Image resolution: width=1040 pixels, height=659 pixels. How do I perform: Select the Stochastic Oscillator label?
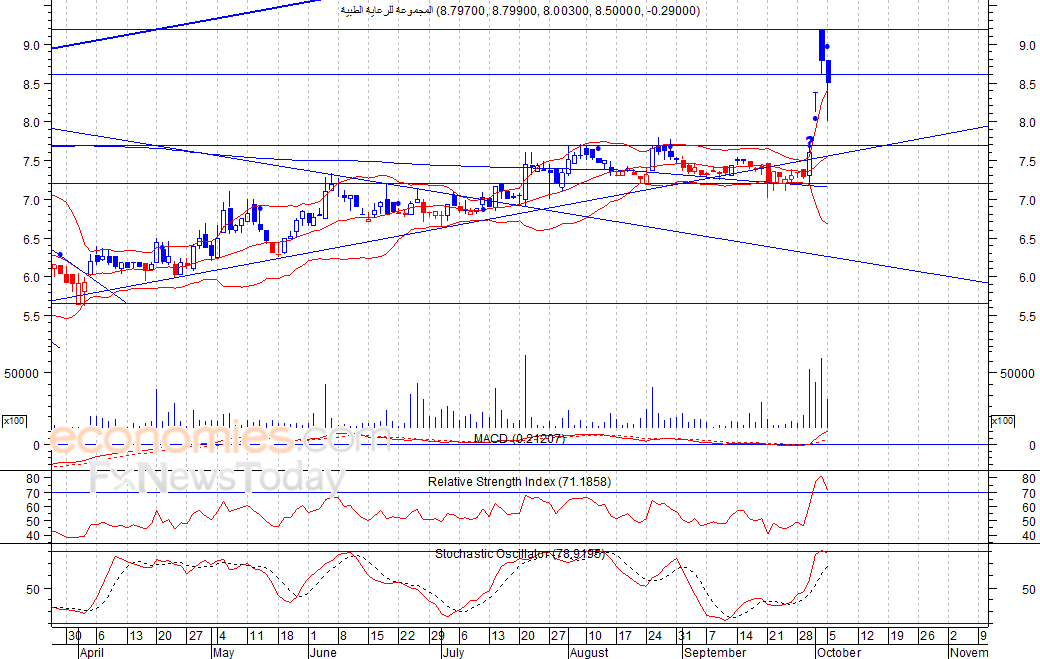coord(519,554)
